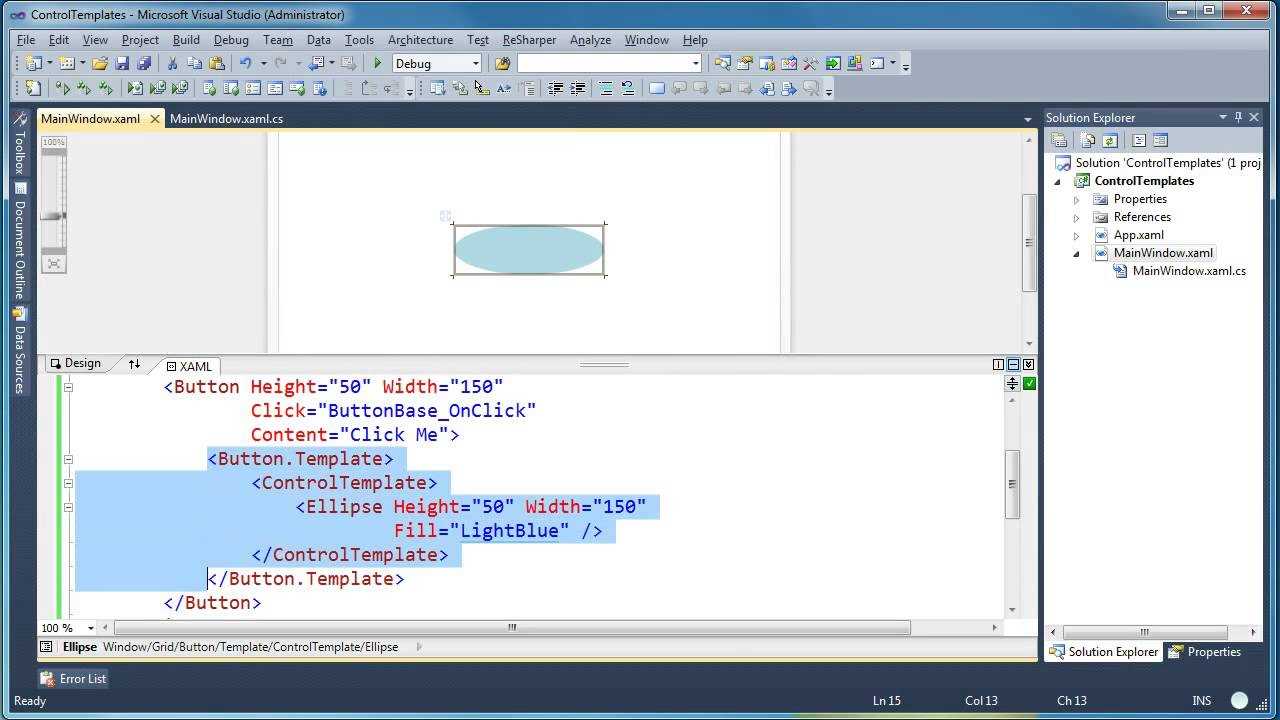The image size is (1280, 720).
Task: Collapse the ControlTemplate code region
Action: [x=68, y=483]
